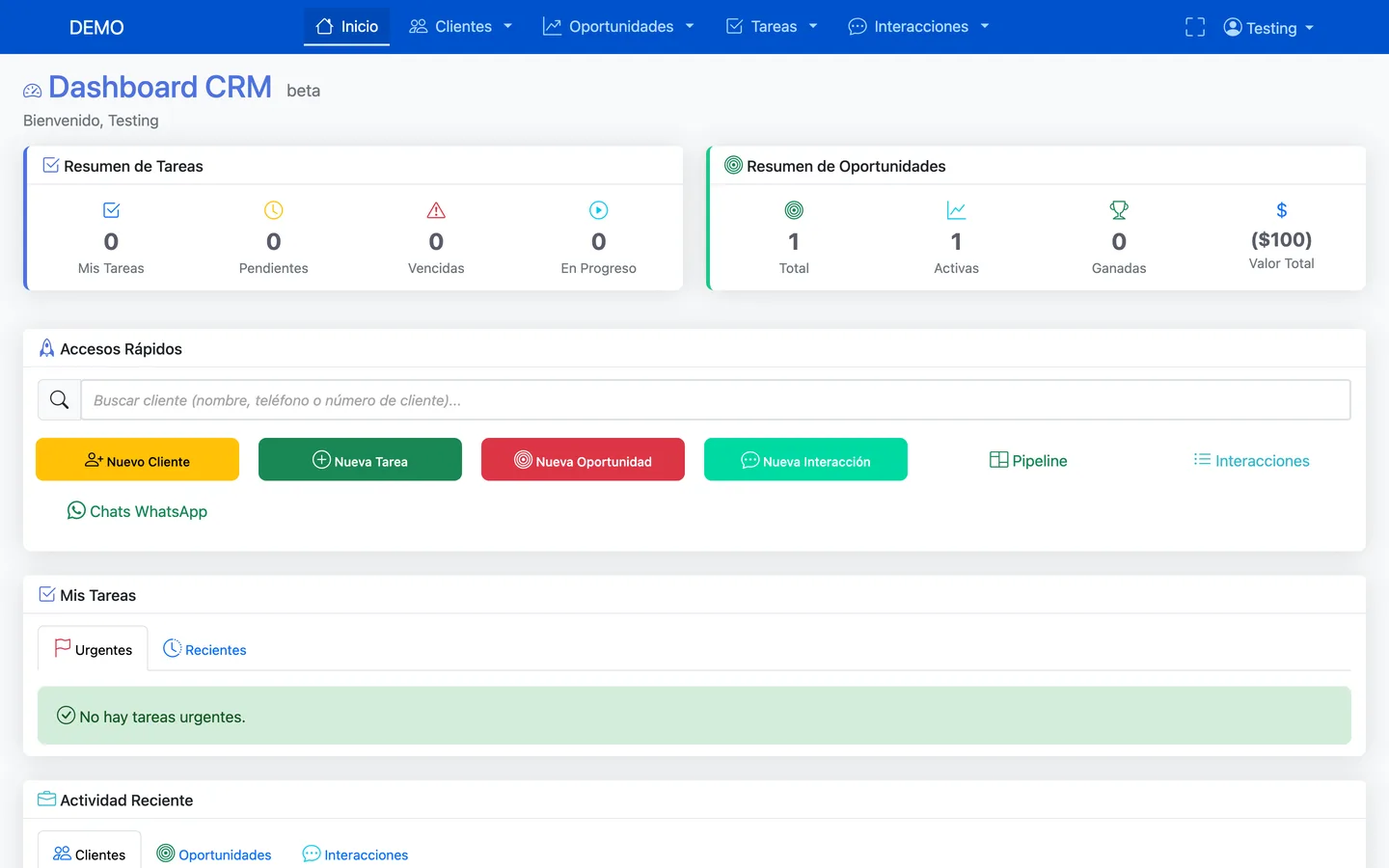Select the Interacciones activity tab
This screenshot has width=1389, height=868.
(x=355, y=854)
